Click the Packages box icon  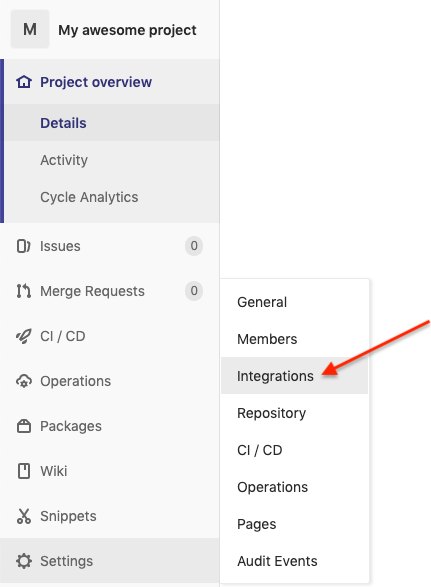(24, 426)
